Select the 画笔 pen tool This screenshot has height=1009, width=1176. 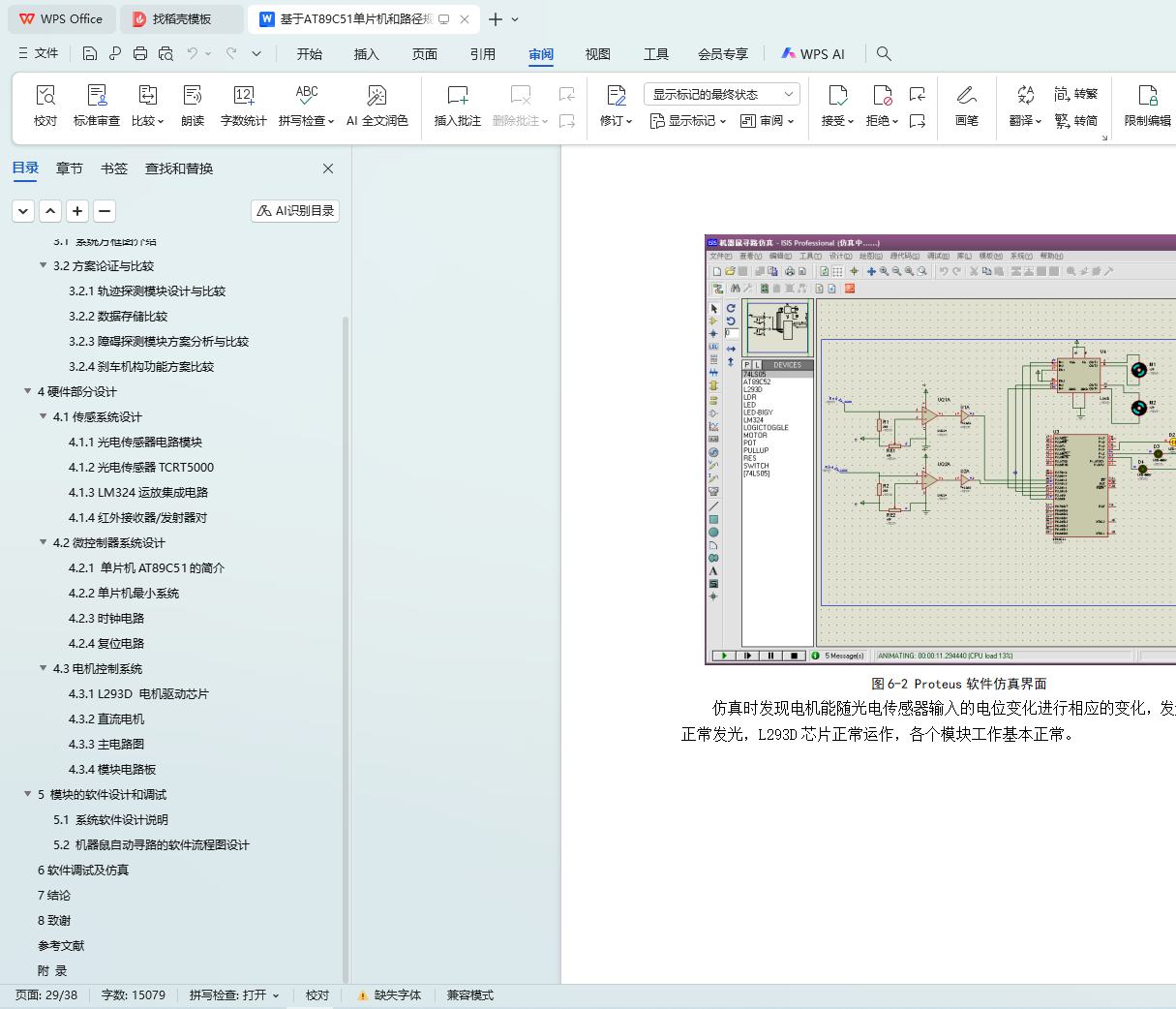pos(967,106)
